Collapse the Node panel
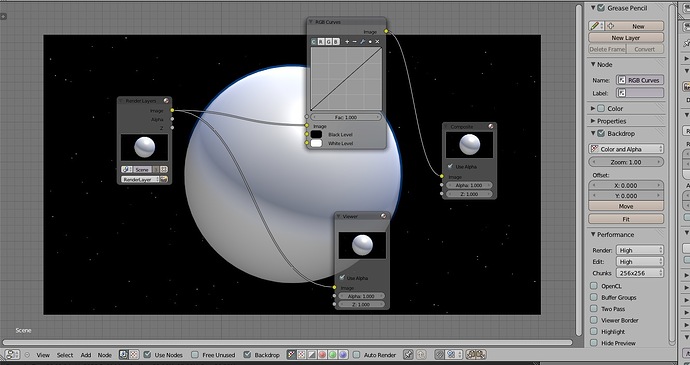690x365 pixels. (593, 64)
